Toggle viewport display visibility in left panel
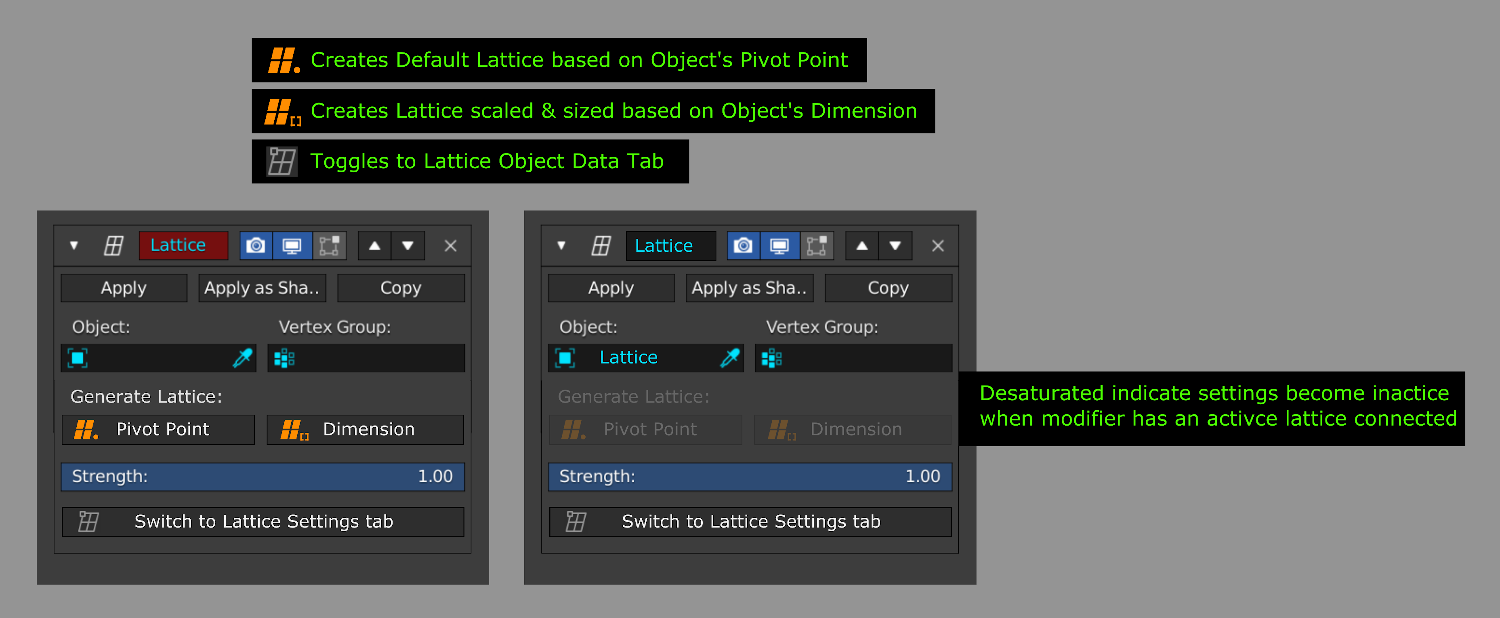Image resolution: width=1500 pixels, height=618 pixels. (292, 246)
